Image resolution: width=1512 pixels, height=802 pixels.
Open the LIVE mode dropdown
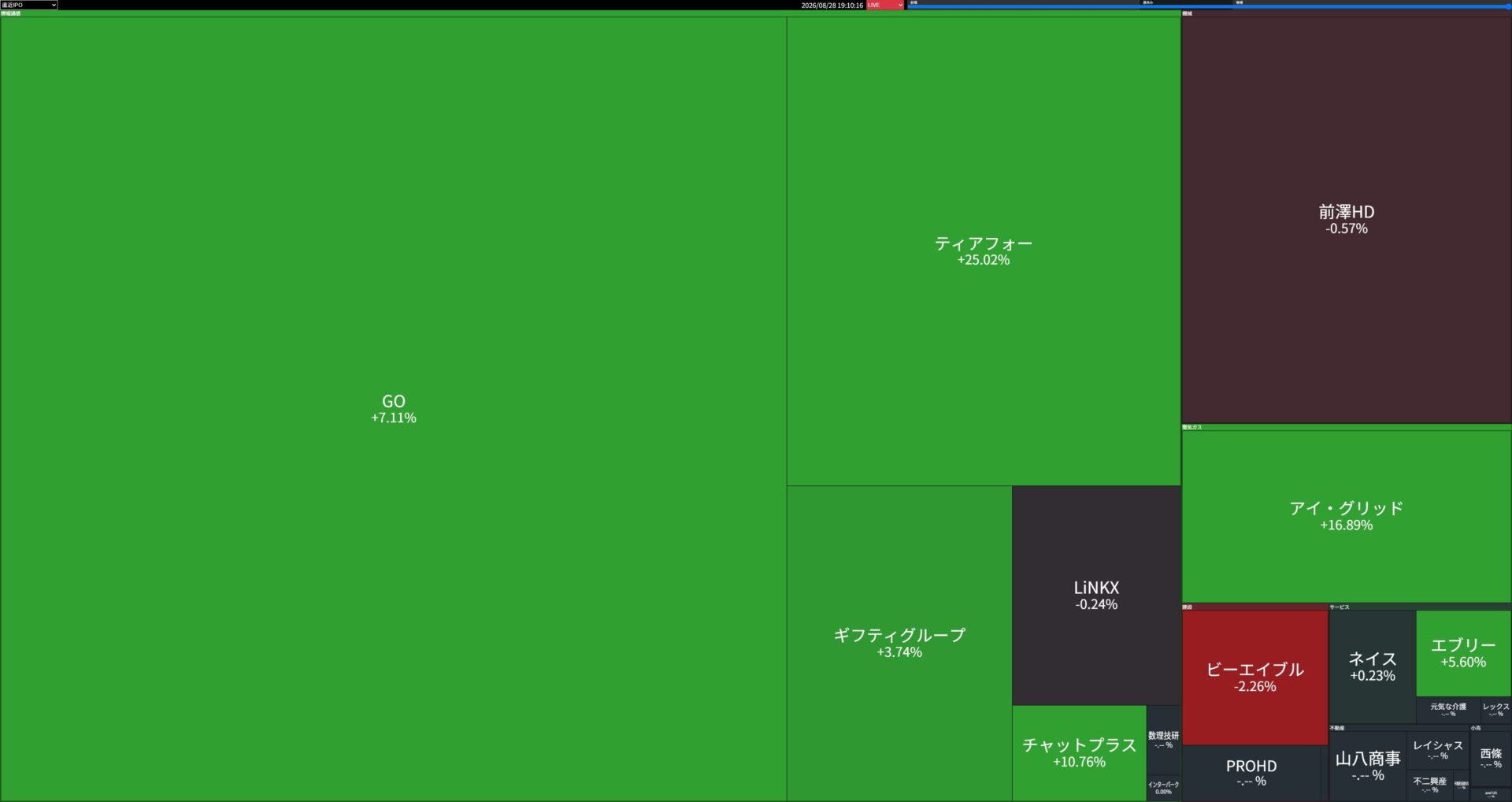(885, 5)
